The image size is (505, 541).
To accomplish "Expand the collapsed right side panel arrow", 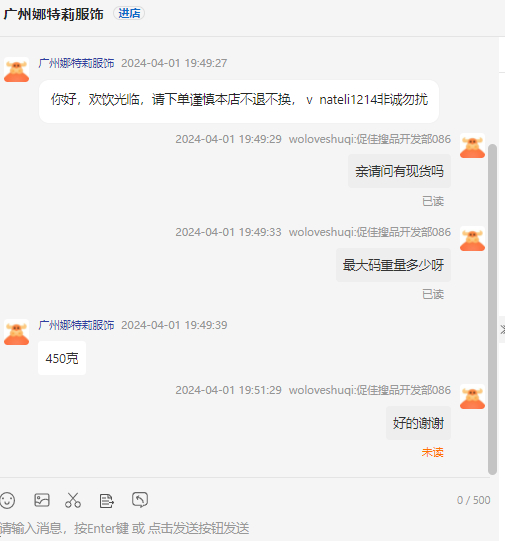I will [x=502, y=329].
